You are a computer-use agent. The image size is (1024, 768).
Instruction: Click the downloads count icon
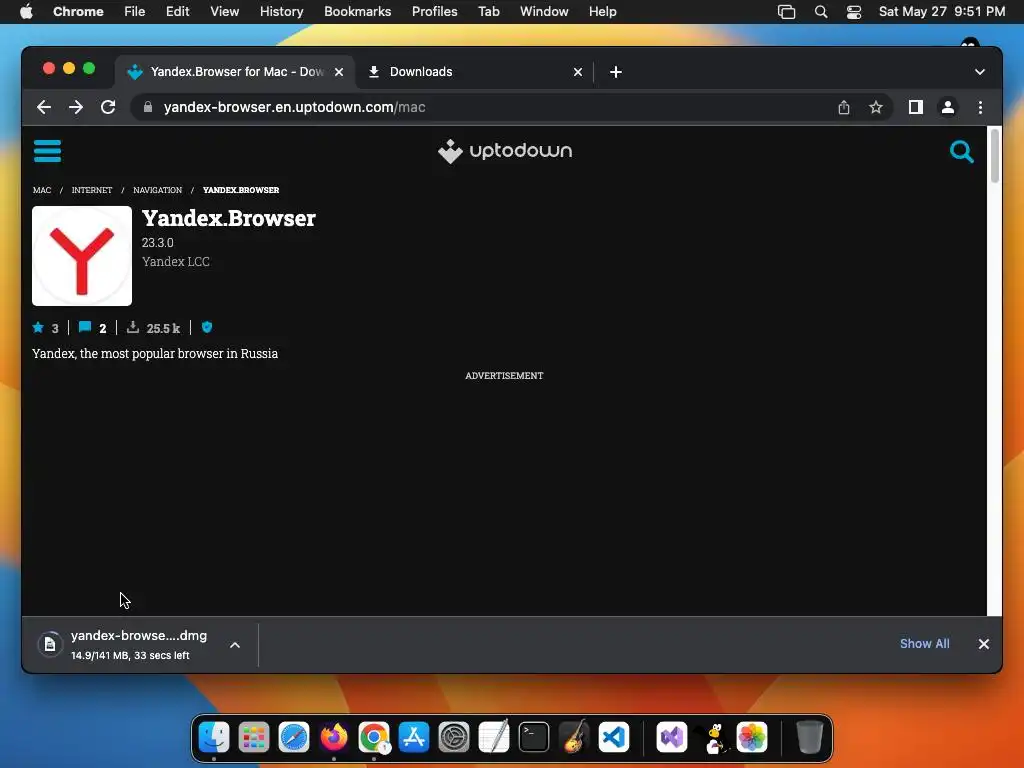[x=133, y=327]
